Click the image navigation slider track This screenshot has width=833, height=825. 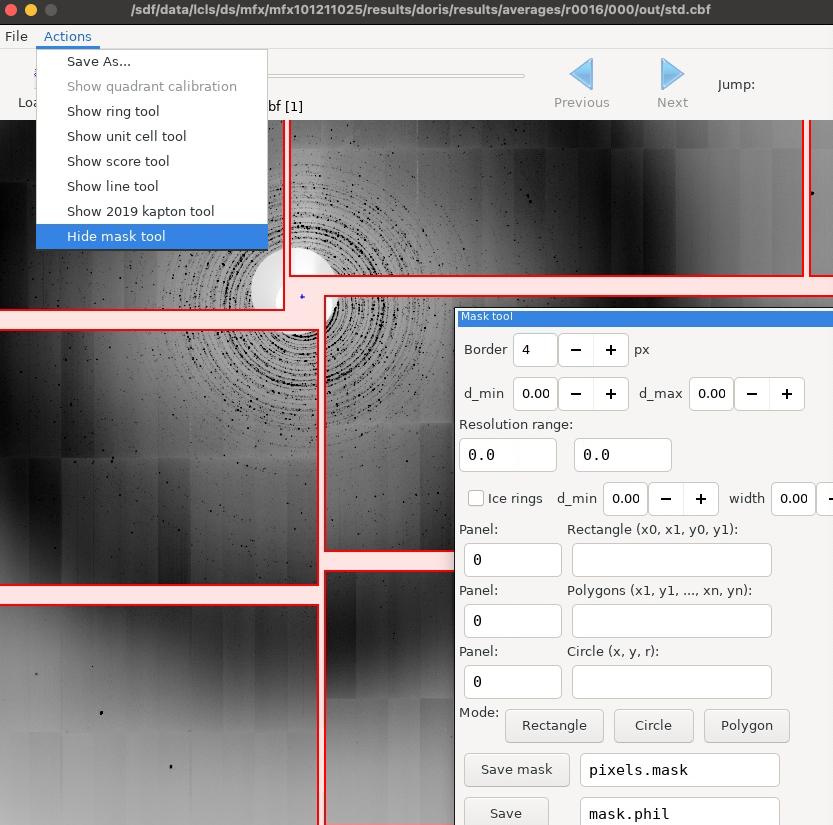(396, 76)
